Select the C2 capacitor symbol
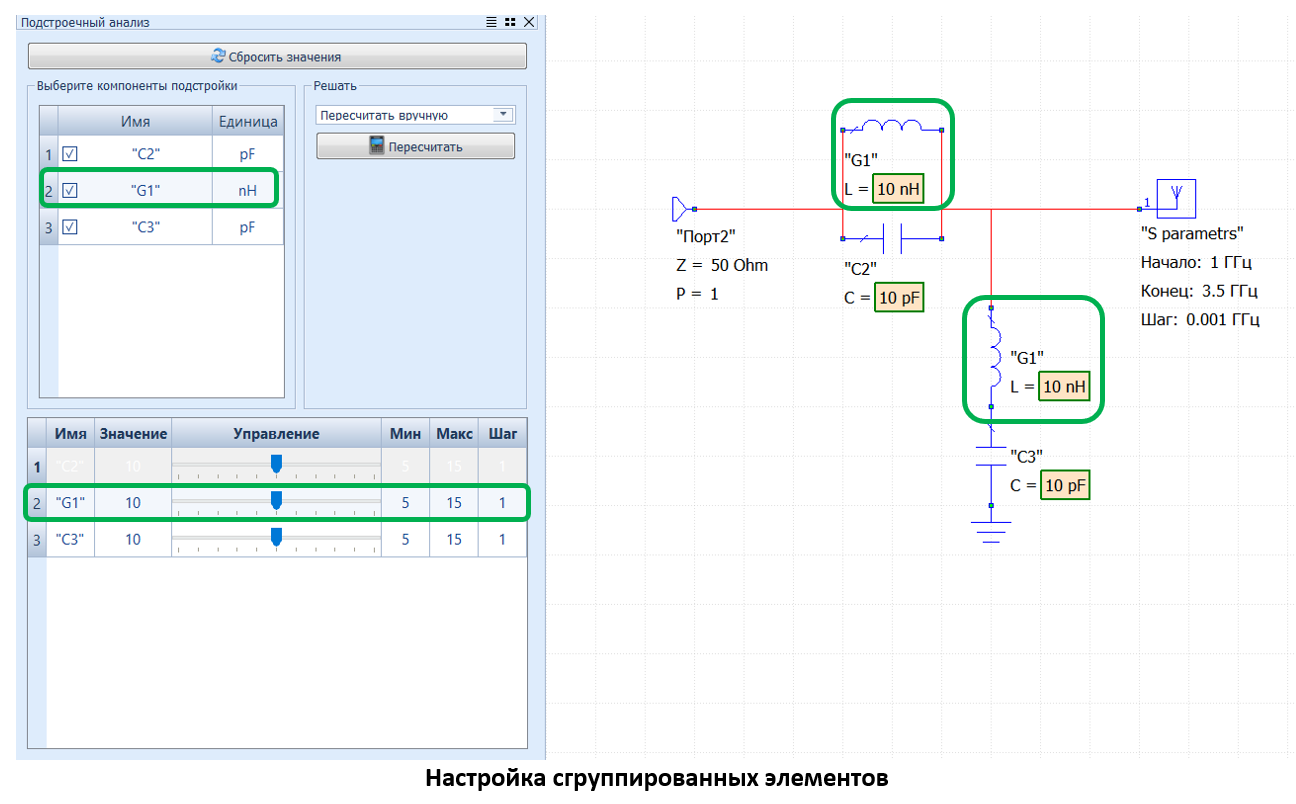The height and width of the screenshot is (804, 1296). click(892, 239)
